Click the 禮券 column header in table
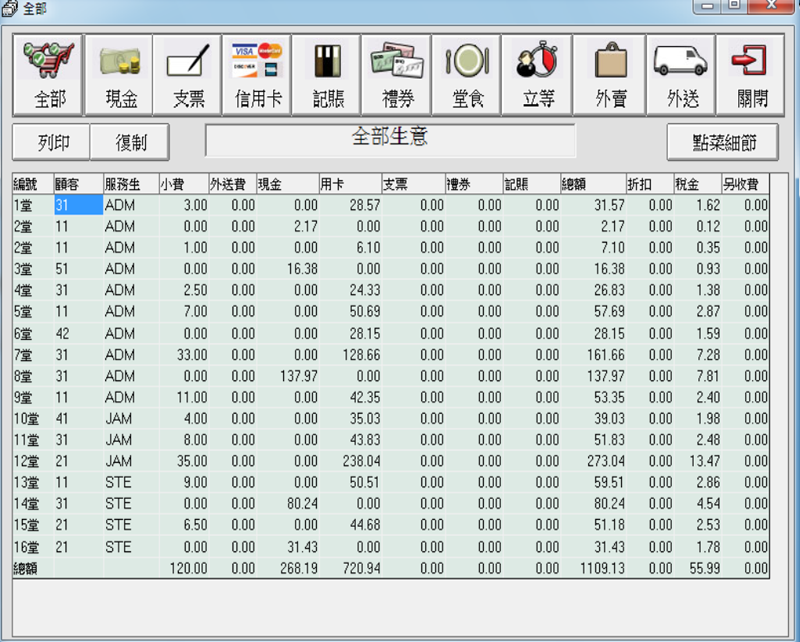The image size is (800, 642). (474, 184)
